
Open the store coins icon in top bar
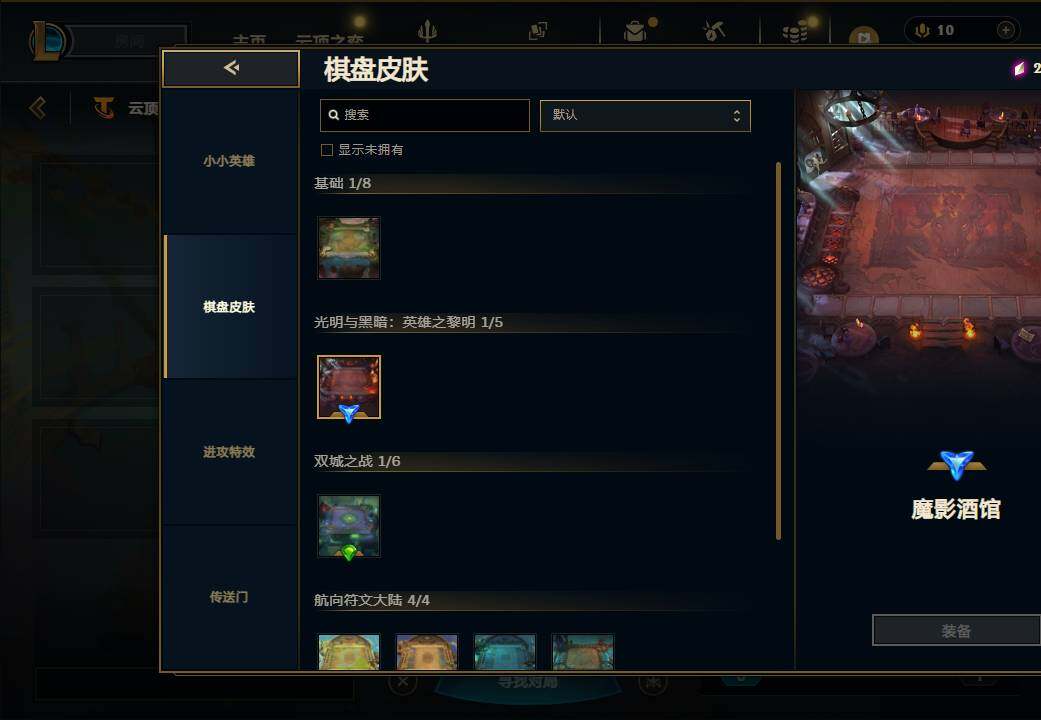tap(795, 31)
